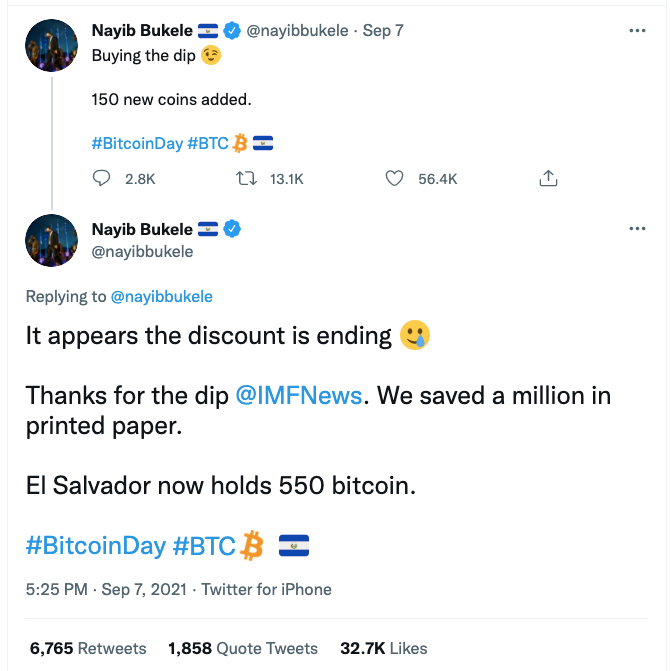This screenshot has width=670, height=671.
Task: View the 6,765 Retweets list
Action: click(88, 648)
